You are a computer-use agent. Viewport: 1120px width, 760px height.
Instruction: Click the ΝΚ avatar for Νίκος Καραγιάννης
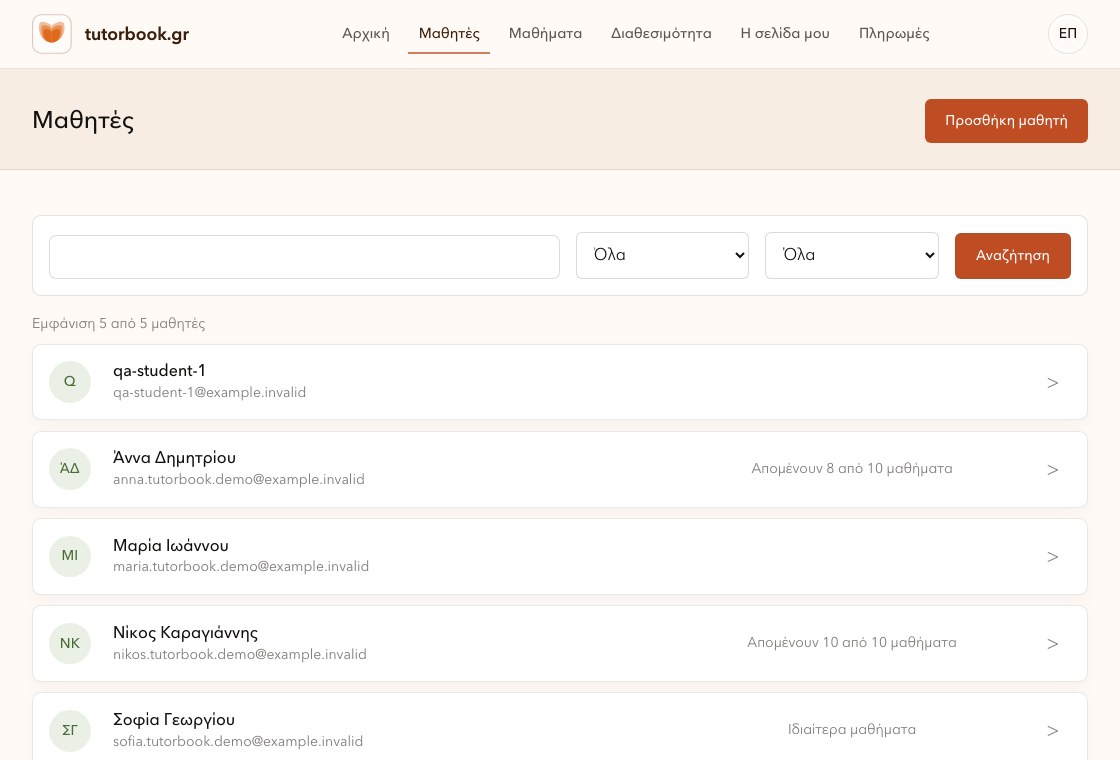(70, 643)
